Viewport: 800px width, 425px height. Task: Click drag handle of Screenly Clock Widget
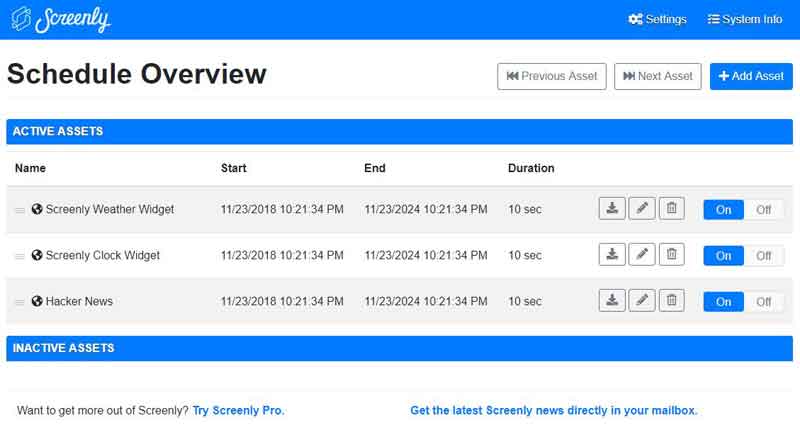point(20,256)
